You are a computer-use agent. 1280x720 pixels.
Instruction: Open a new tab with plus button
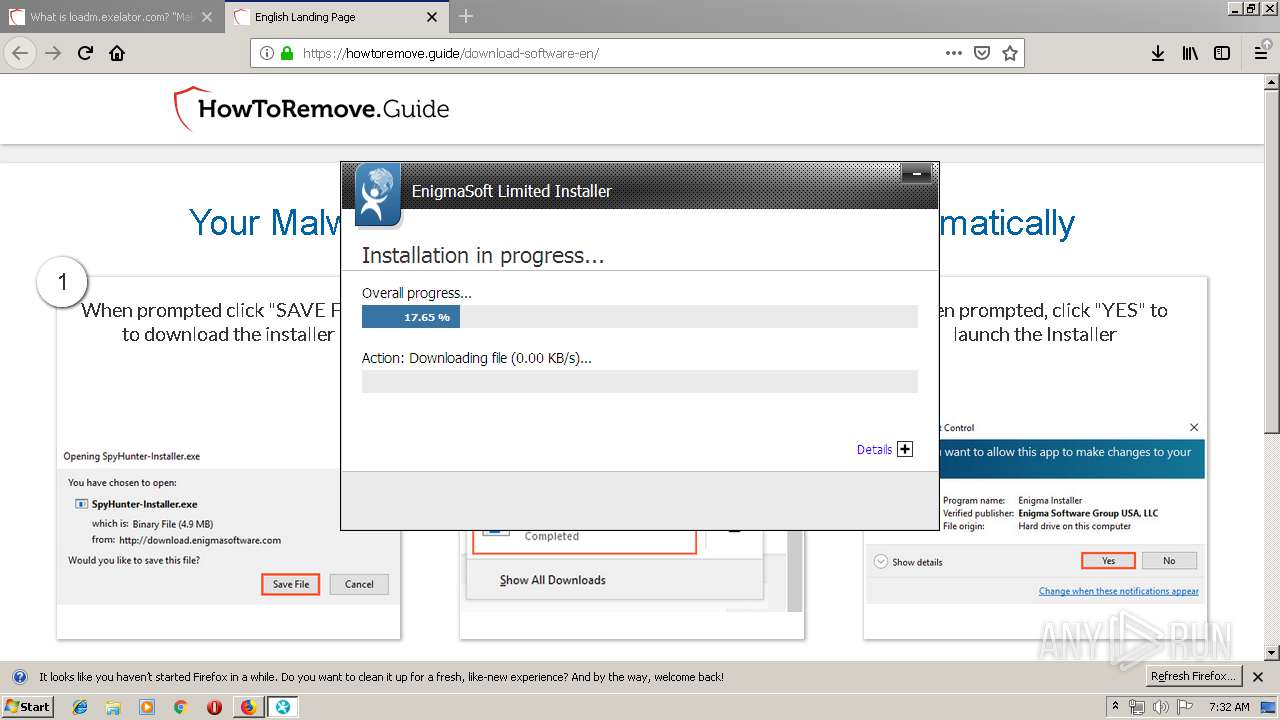pos(466,16)
